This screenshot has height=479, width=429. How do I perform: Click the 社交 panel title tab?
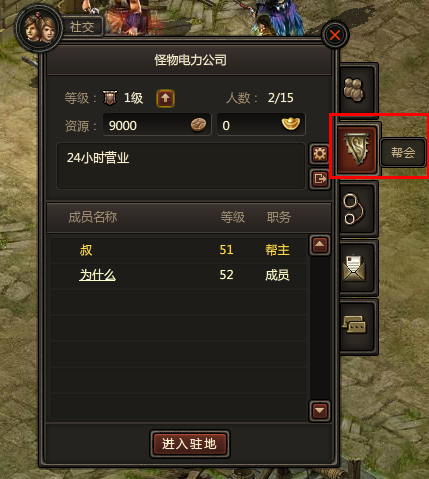(x=82, y=27)
